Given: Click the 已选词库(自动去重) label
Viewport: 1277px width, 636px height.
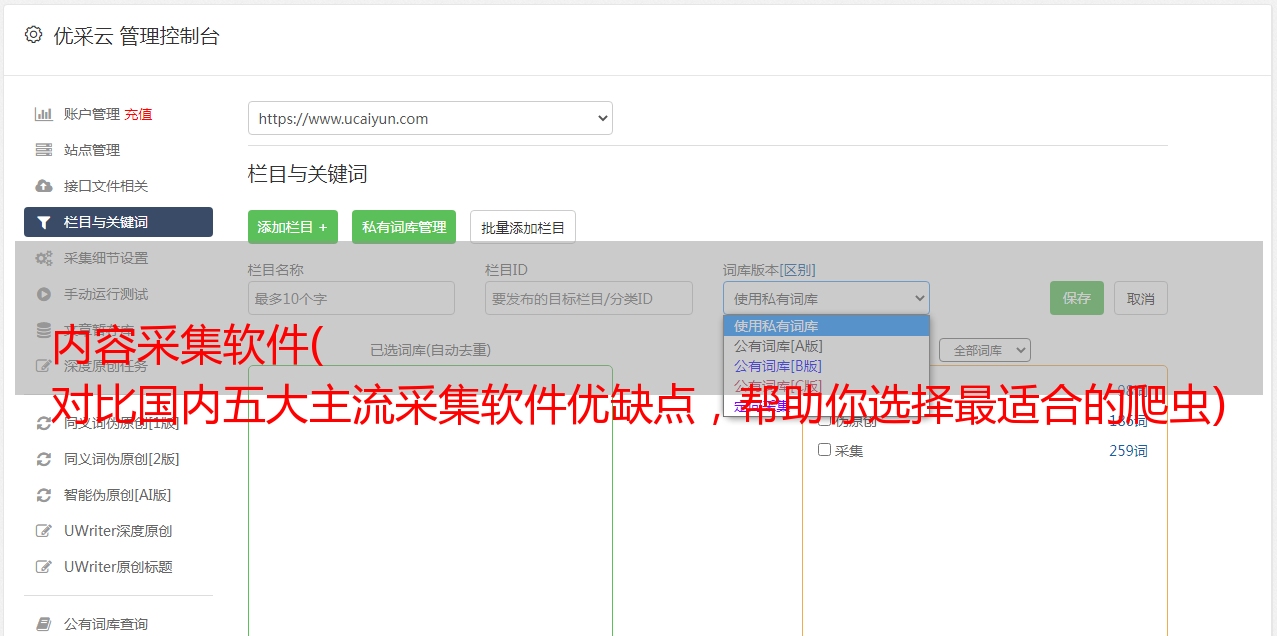Looking at the screenshot, I should [x=431, y=350].
